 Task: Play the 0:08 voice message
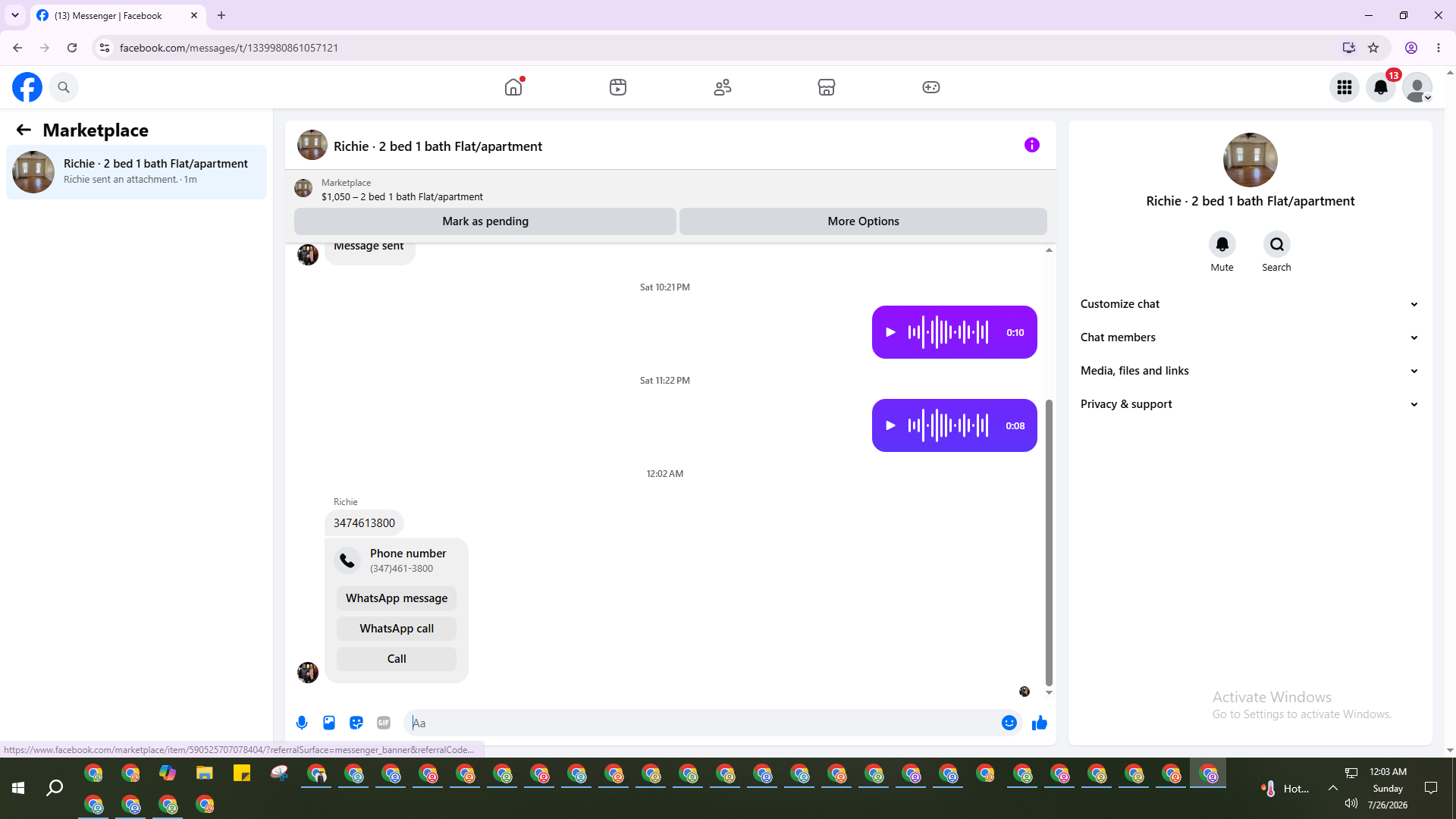click(891, 425)
